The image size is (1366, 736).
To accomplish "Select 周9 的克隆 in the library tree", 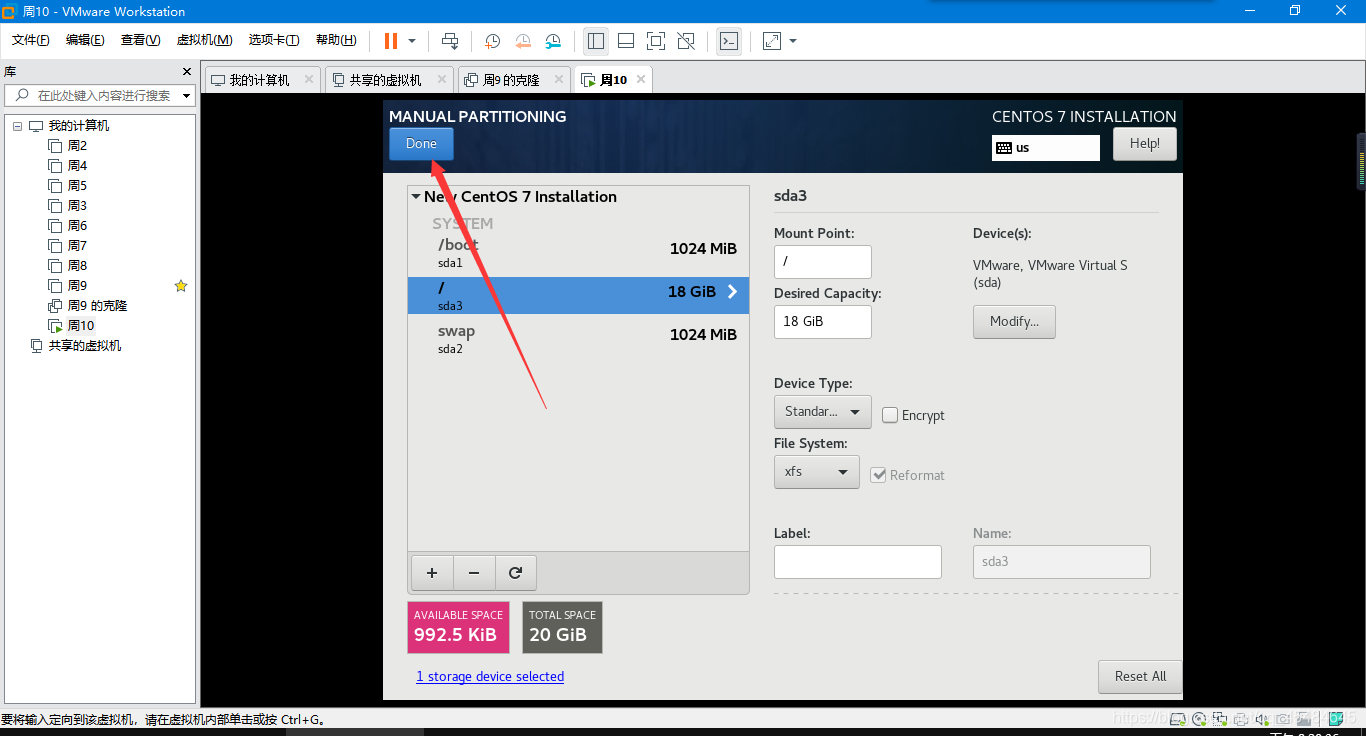I will point(87,306).
